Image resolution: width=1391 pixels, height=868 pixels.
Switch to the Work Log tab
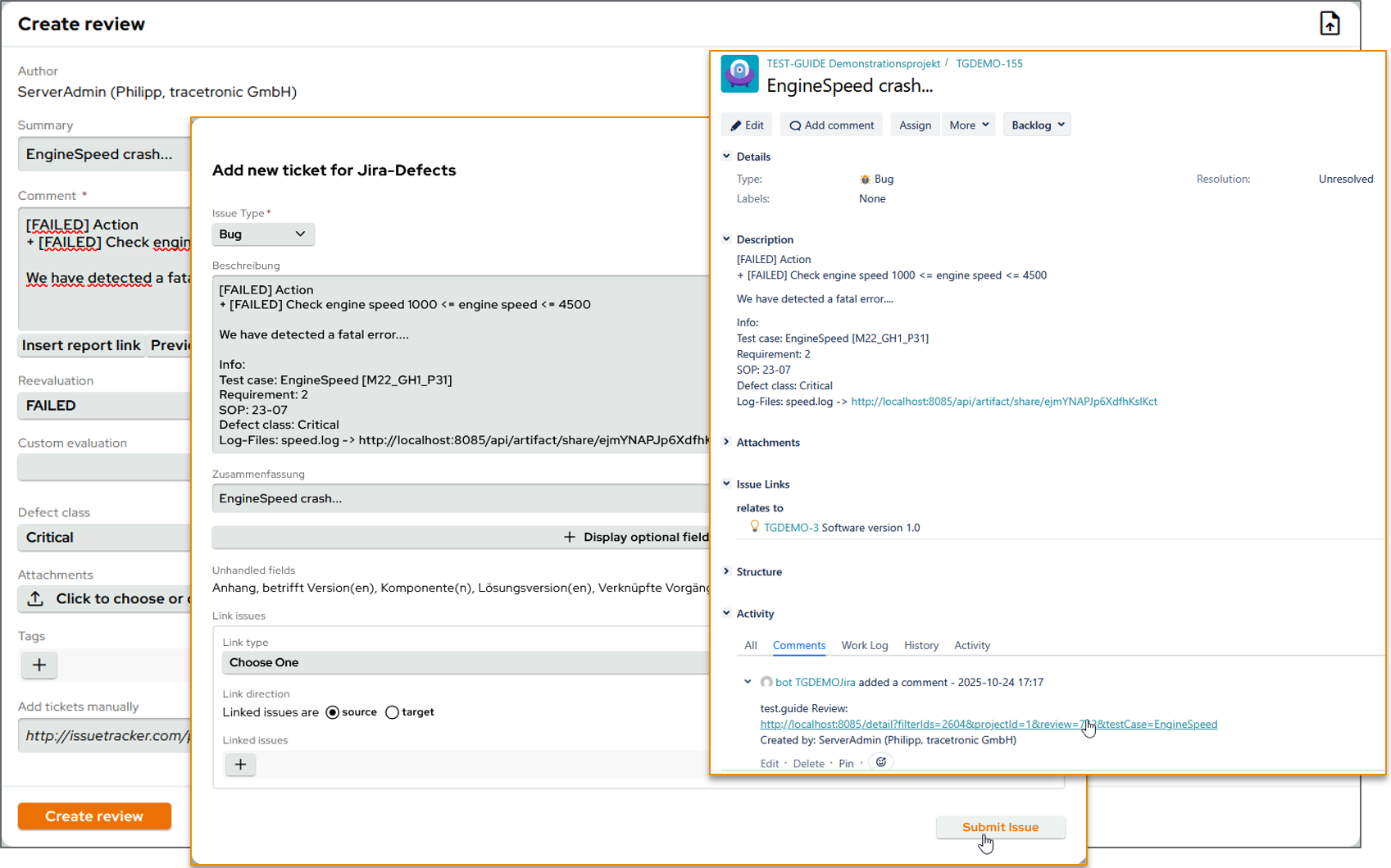click(864, 646)
